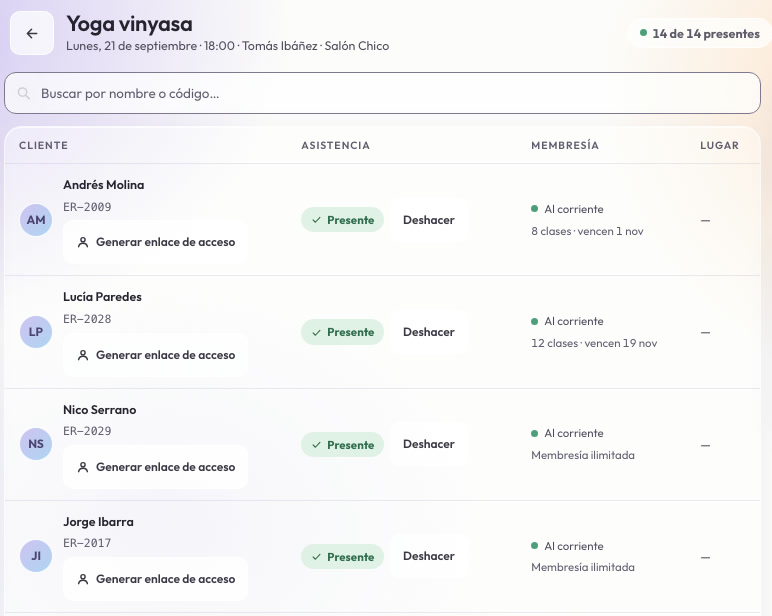Open the AM avatar for Andrés Molina
The image size is (772, 616).
36,220
